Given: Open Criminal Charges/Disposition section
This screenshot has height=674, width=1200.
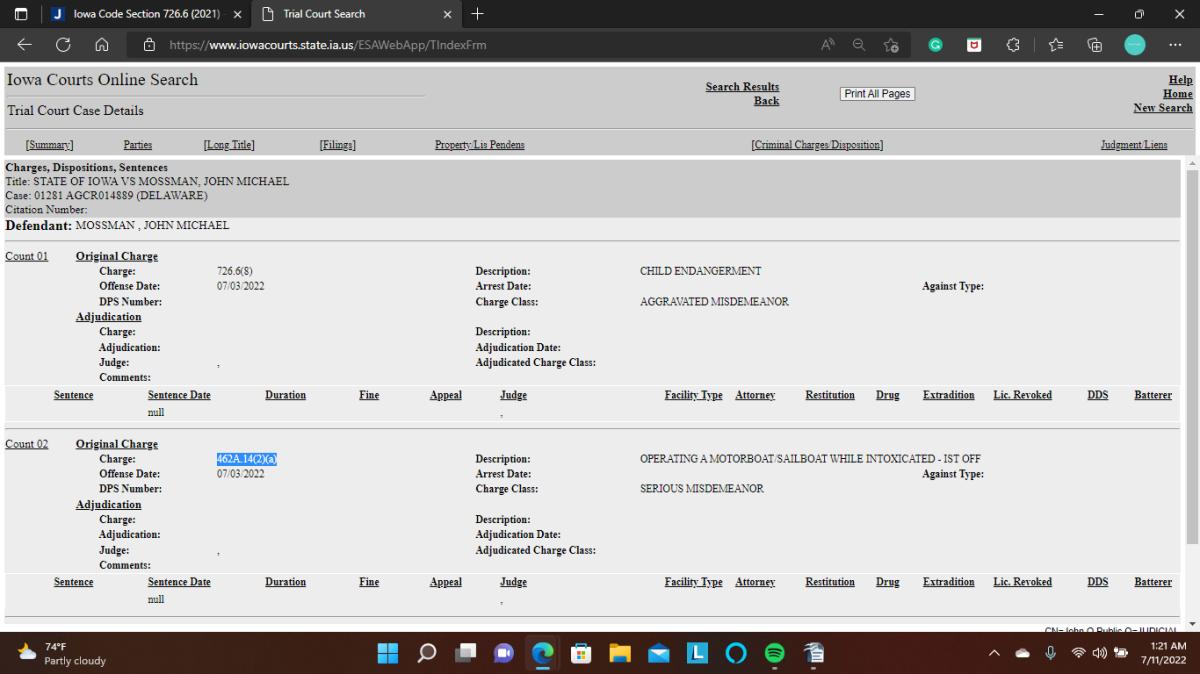Looking at the screenshot, I should 817,145.
